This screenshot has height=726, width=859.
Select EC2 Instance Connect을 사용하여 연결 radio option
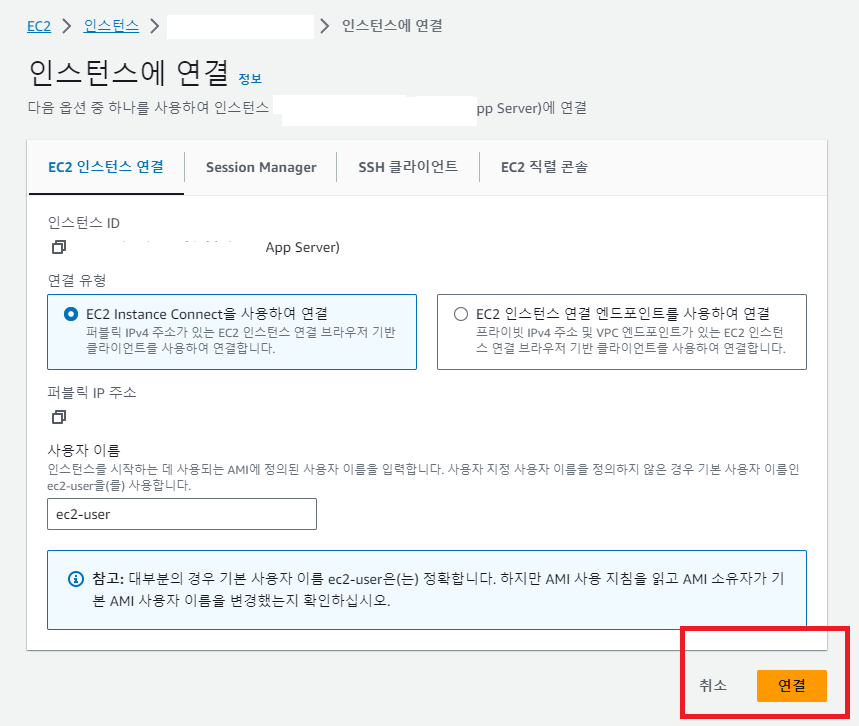(71, 314)
